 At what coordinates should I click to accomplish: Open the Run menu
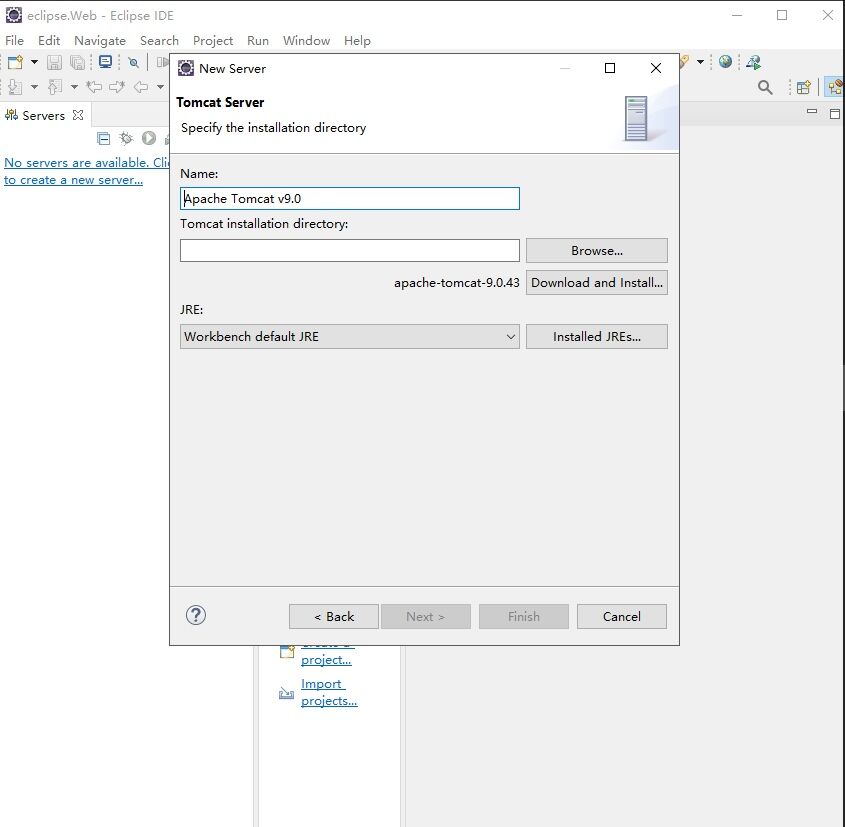click(258, 40)
